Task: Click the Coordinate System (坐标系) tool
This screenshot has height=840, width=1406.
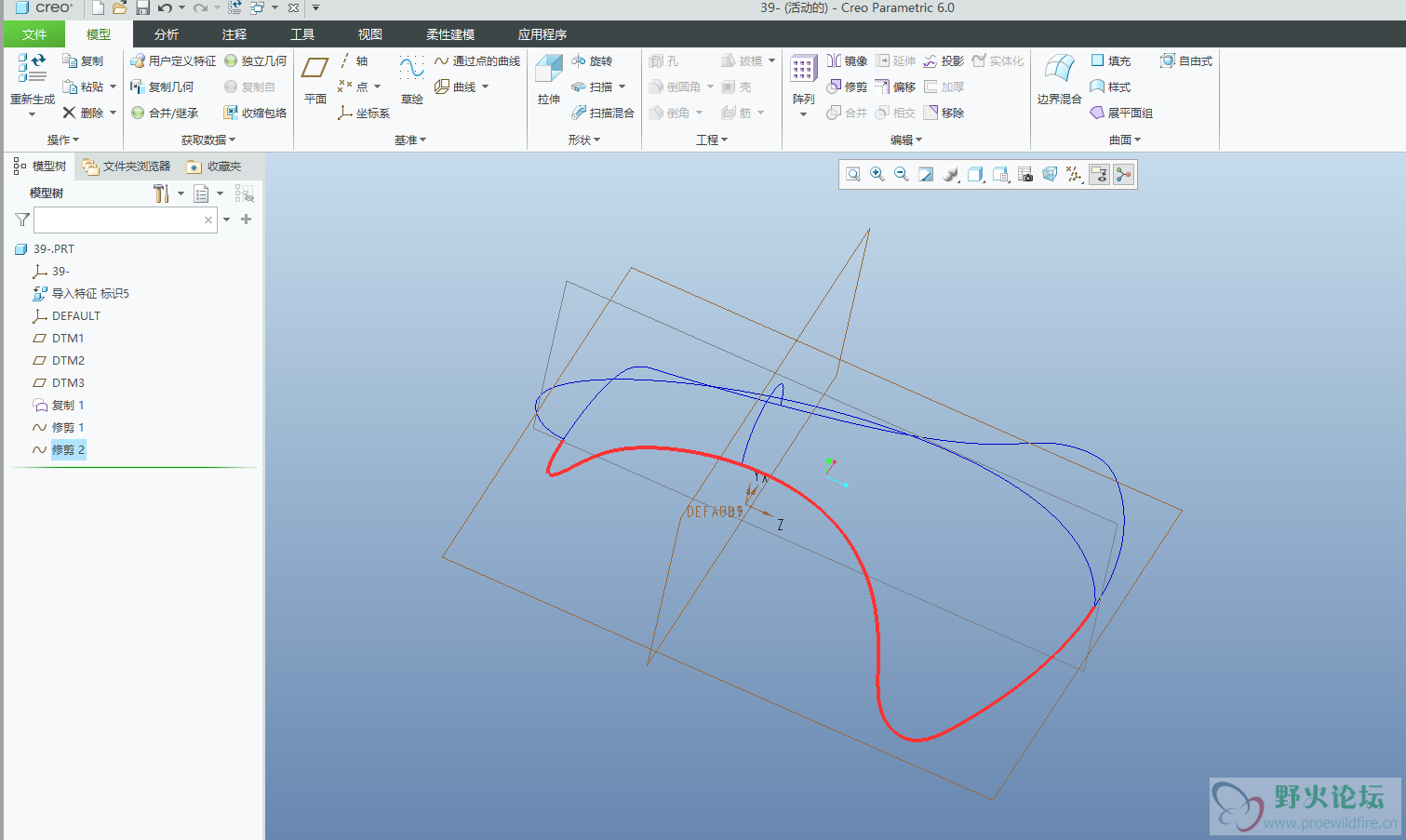Action: (364, 113)
